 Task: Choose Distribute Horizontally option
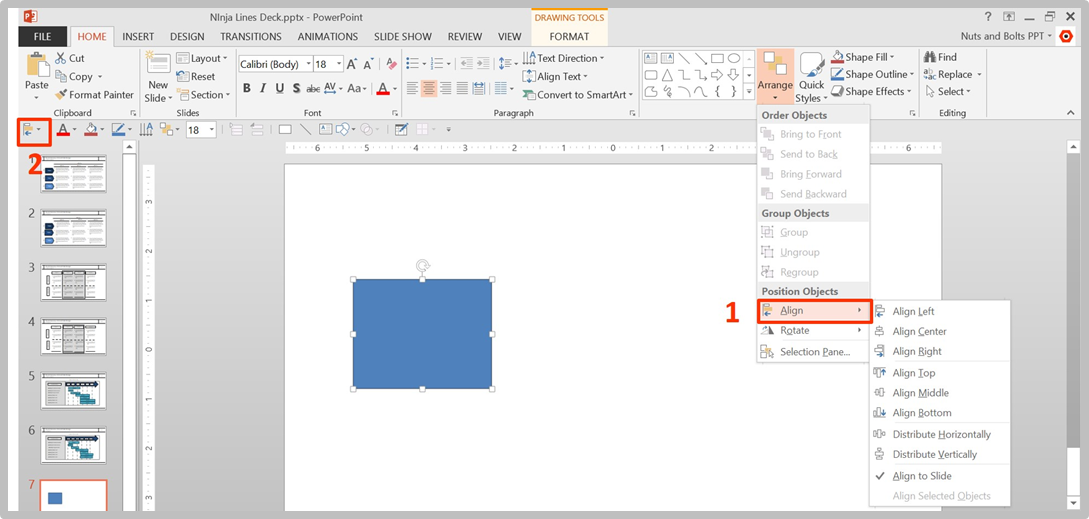coord(939,434)
